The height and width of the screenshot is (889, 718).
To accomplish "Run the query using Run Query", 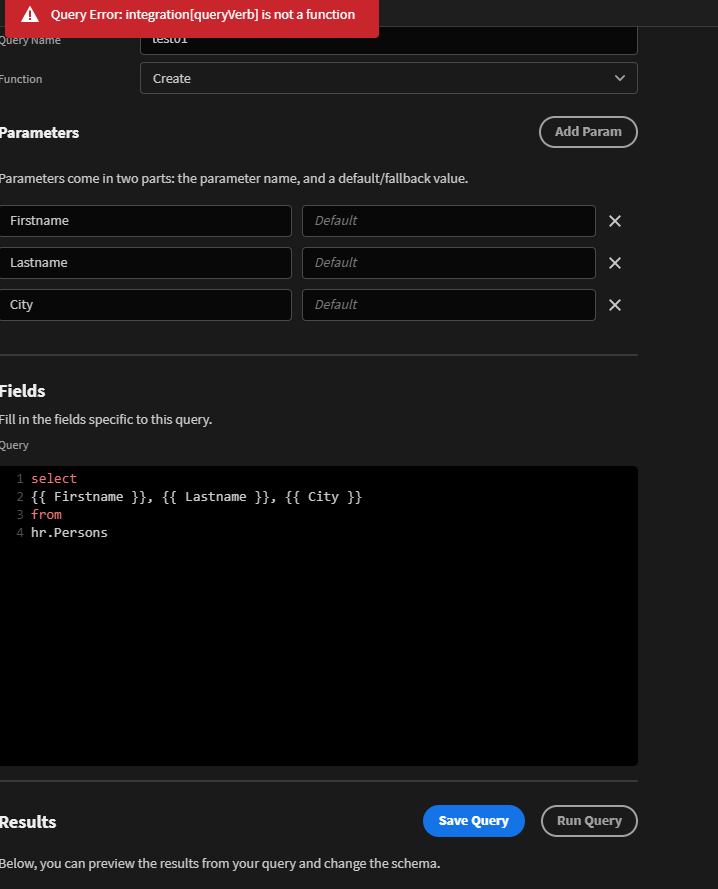I will (x=589, y=820).
